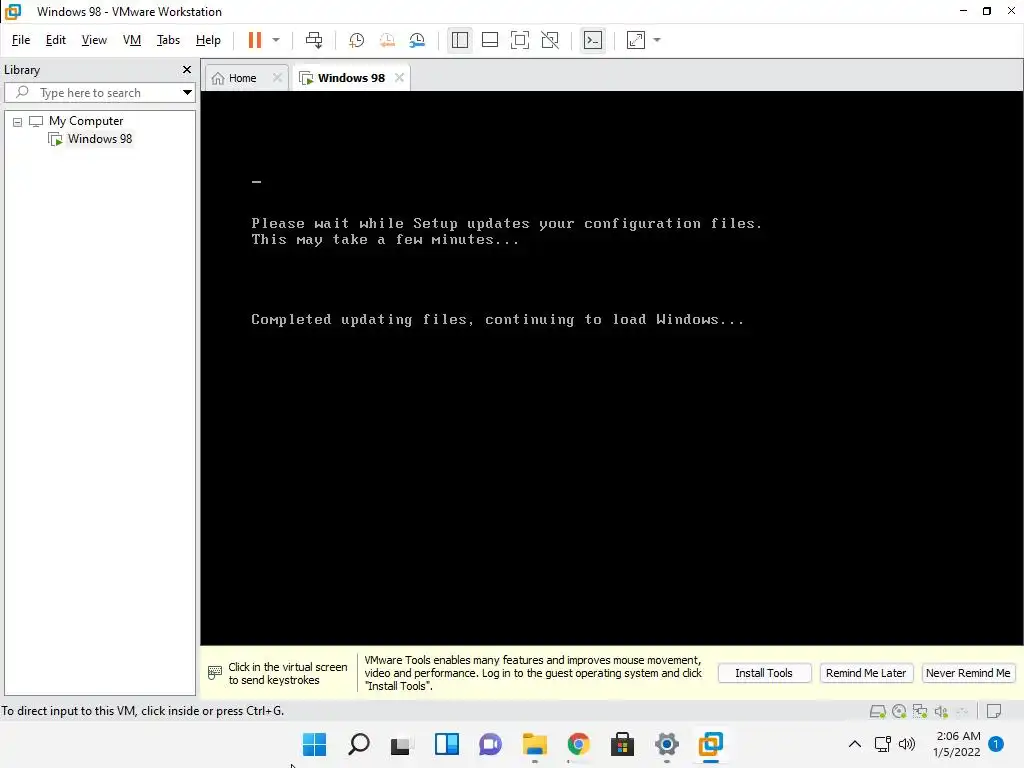Open the Edit menu

(x=56, y=40)
